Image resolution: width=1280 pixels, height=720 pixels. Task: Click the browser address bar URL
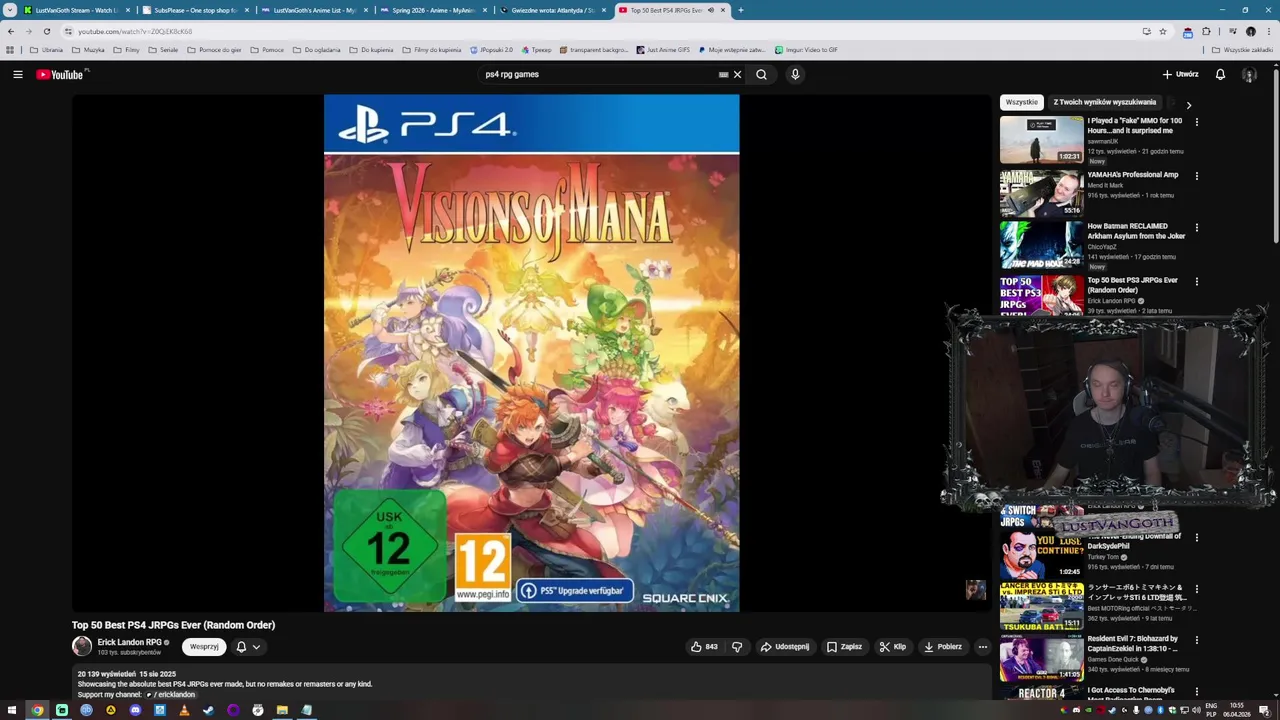point(135,31)
